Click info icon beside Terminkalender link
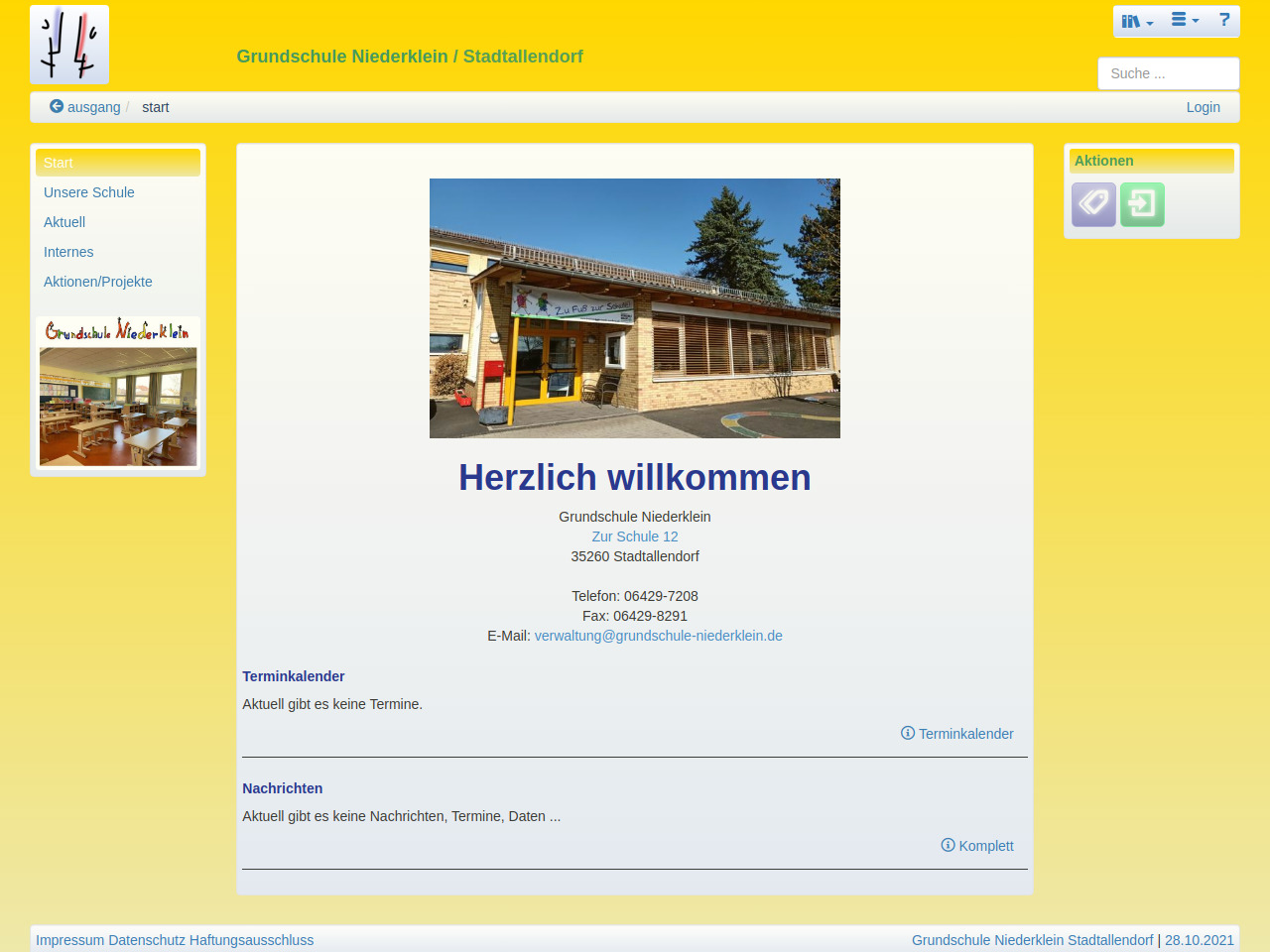This screenshot has width=1270, height=952. click(x=907, y=733)
